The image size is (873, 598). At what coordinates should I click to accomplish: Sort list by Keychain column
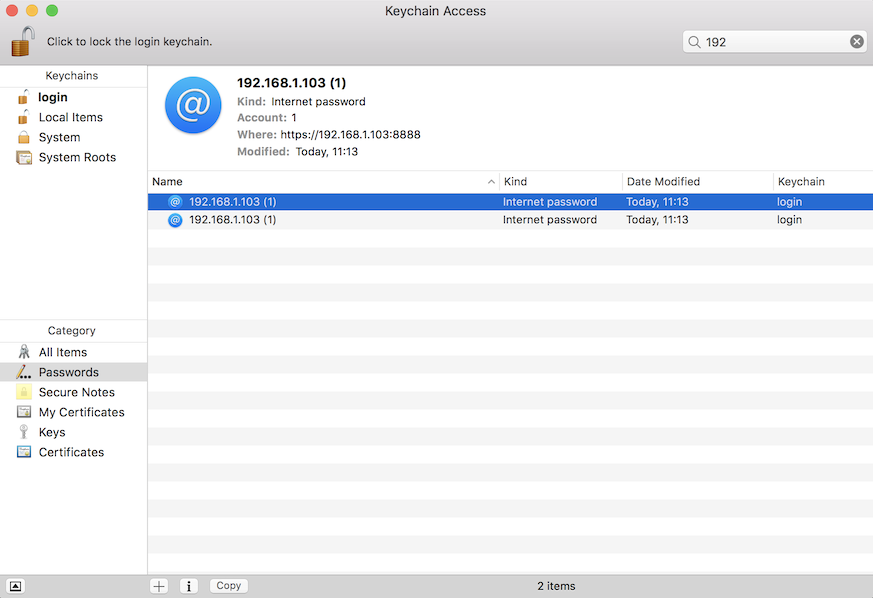click(x=823, y=182)
